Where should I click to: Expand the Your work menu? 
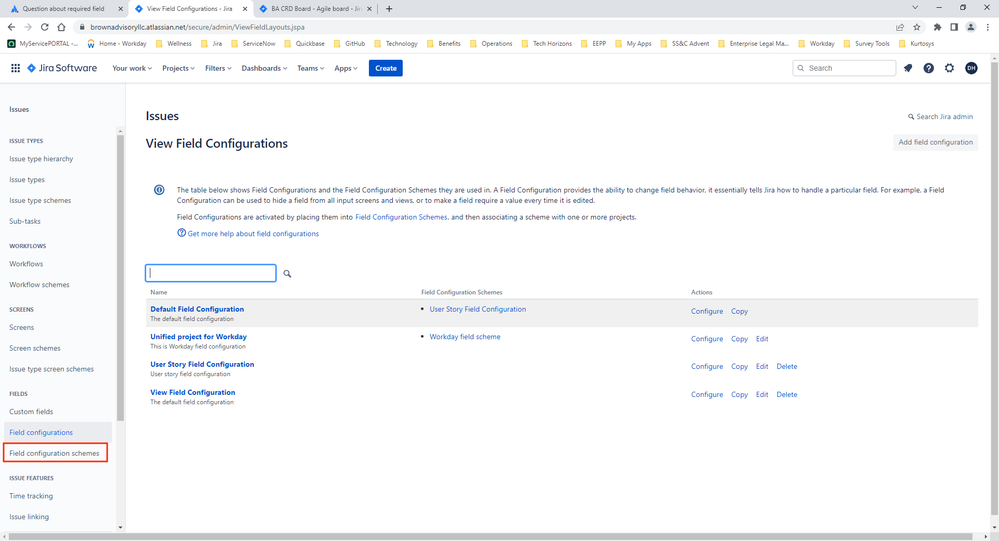point(132,68)
